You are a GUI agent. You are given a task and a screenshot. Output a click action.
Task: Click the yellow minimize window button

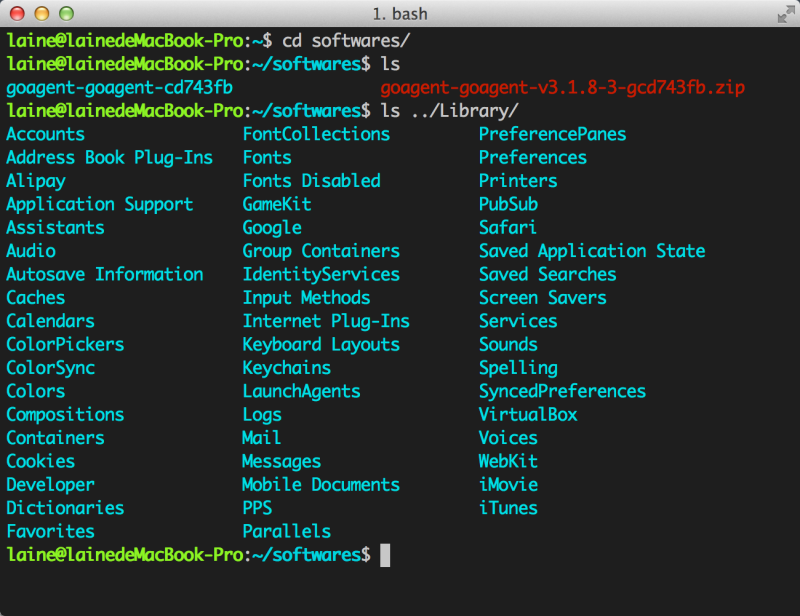click(x=43, y=14)
